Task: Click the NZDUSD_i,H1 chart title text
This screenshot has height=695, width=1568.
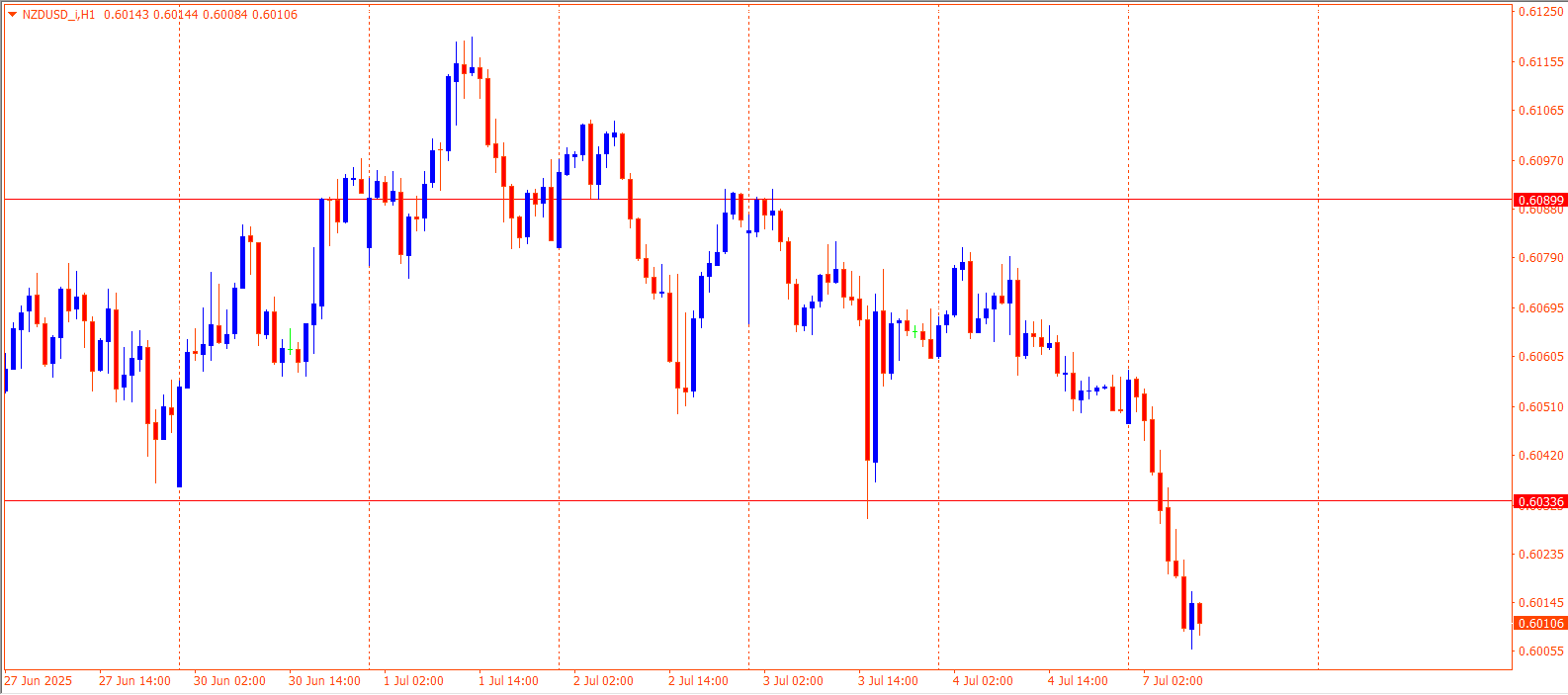Action: [x=58, y=15]
